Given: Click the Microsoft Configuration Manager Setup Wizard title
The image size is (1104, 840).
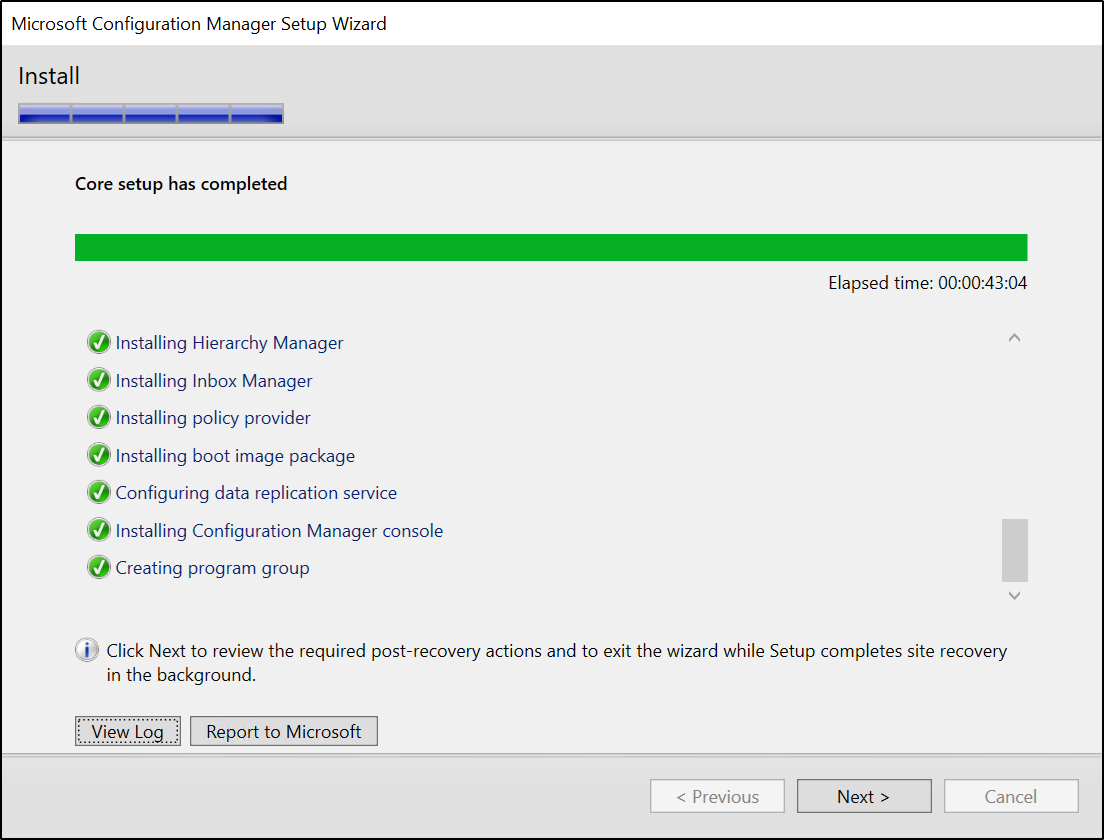Looking at the screenshot, I should tap(199, 24).
